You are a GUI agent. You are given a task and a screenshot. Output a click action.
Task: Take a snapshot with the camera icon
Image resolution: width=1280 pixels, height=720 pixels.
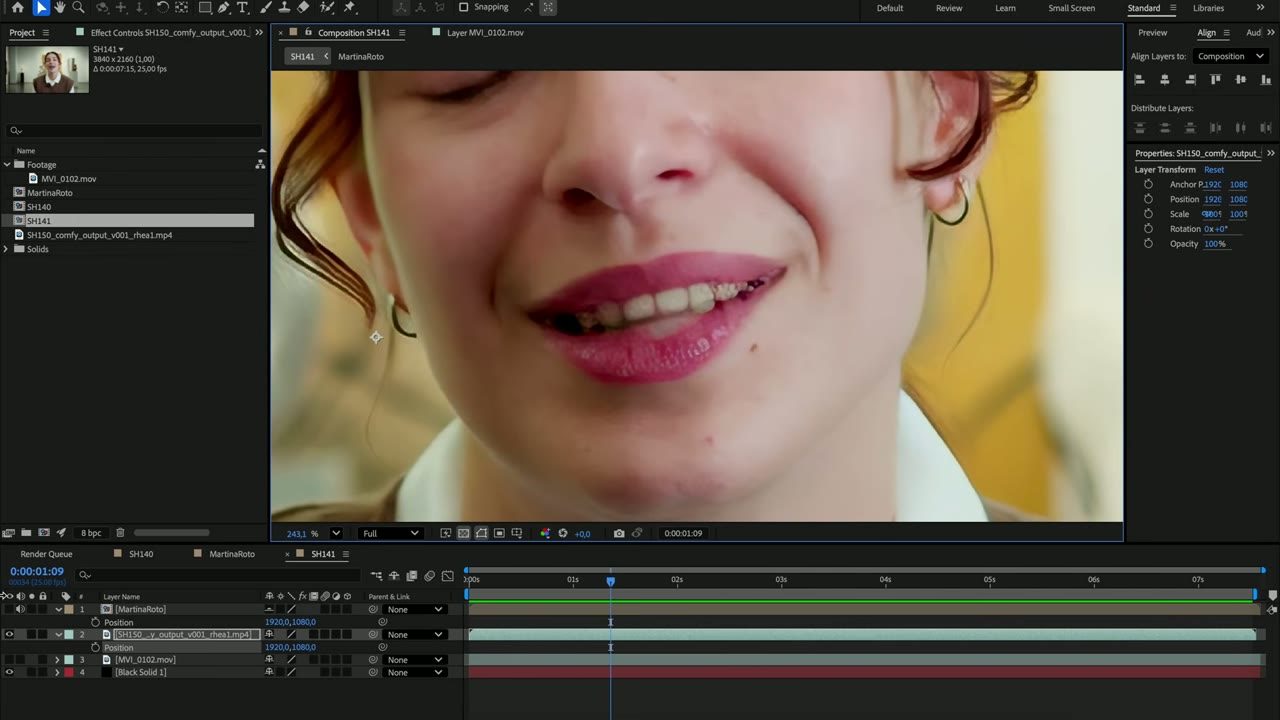(619, 533)
